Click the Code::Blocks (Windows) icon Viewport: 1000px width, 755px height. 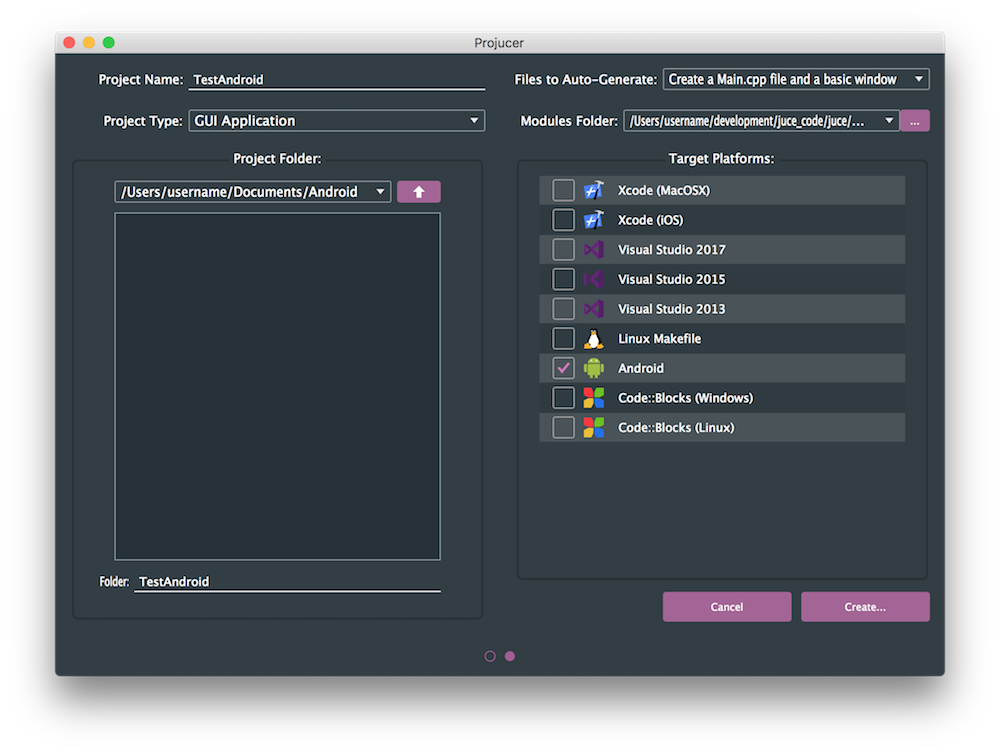594,398
